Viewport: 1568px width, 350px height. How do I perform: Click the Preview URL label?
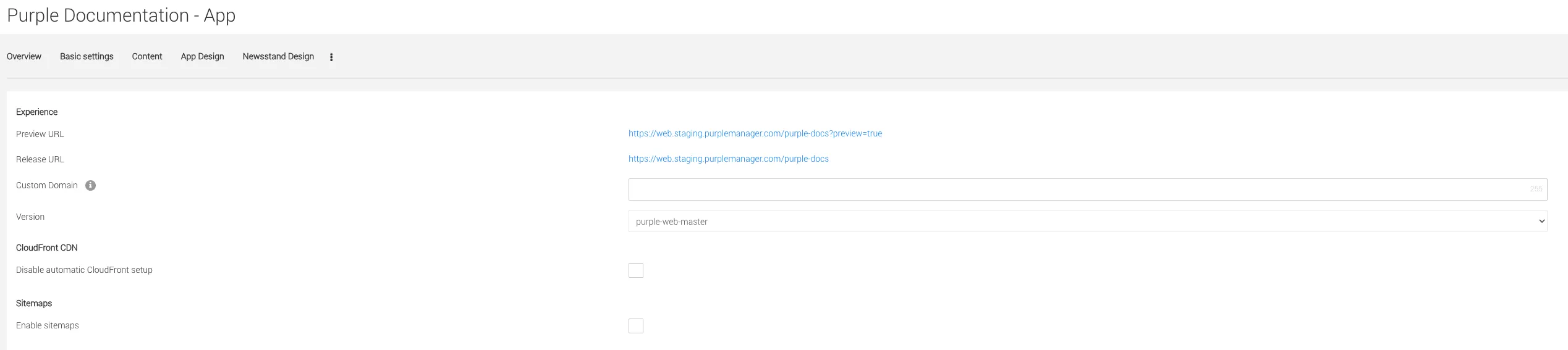click(40, 134)
